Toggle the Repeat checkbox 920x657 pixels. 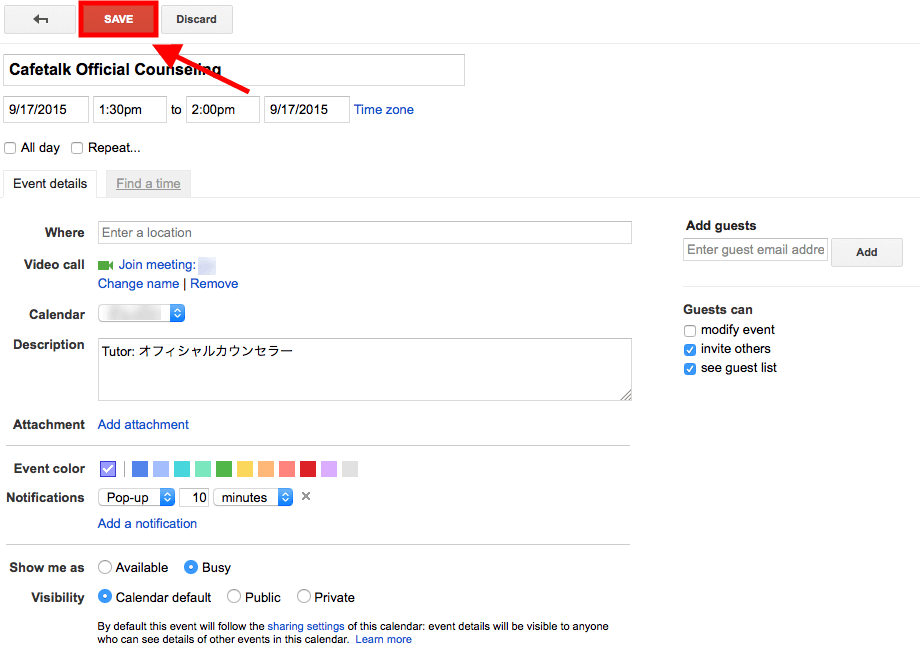(x=77, y=148)
